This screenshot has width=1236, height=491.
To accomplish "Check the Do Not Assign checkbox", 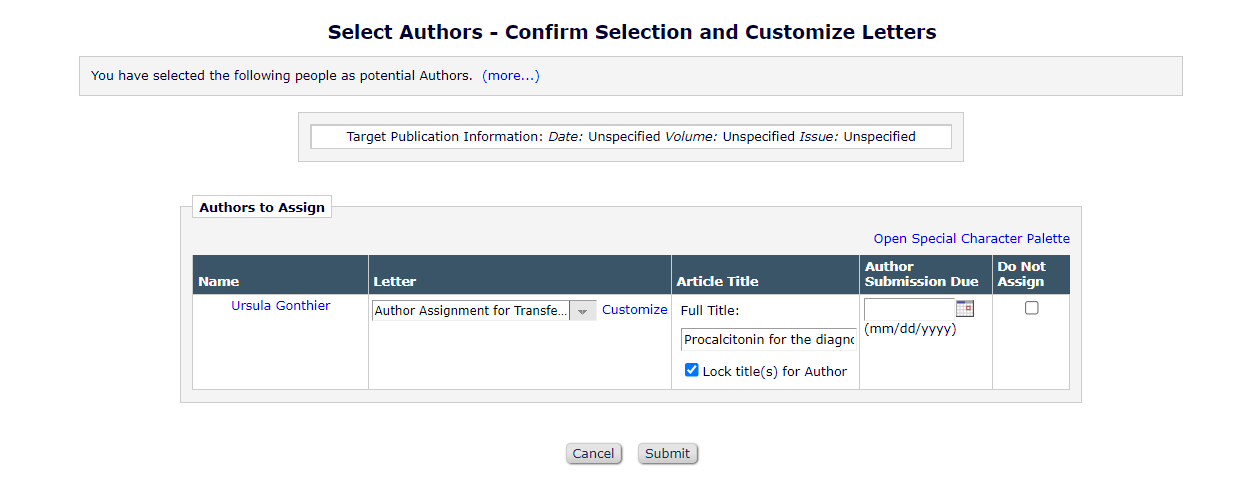I will [1031, 308].
